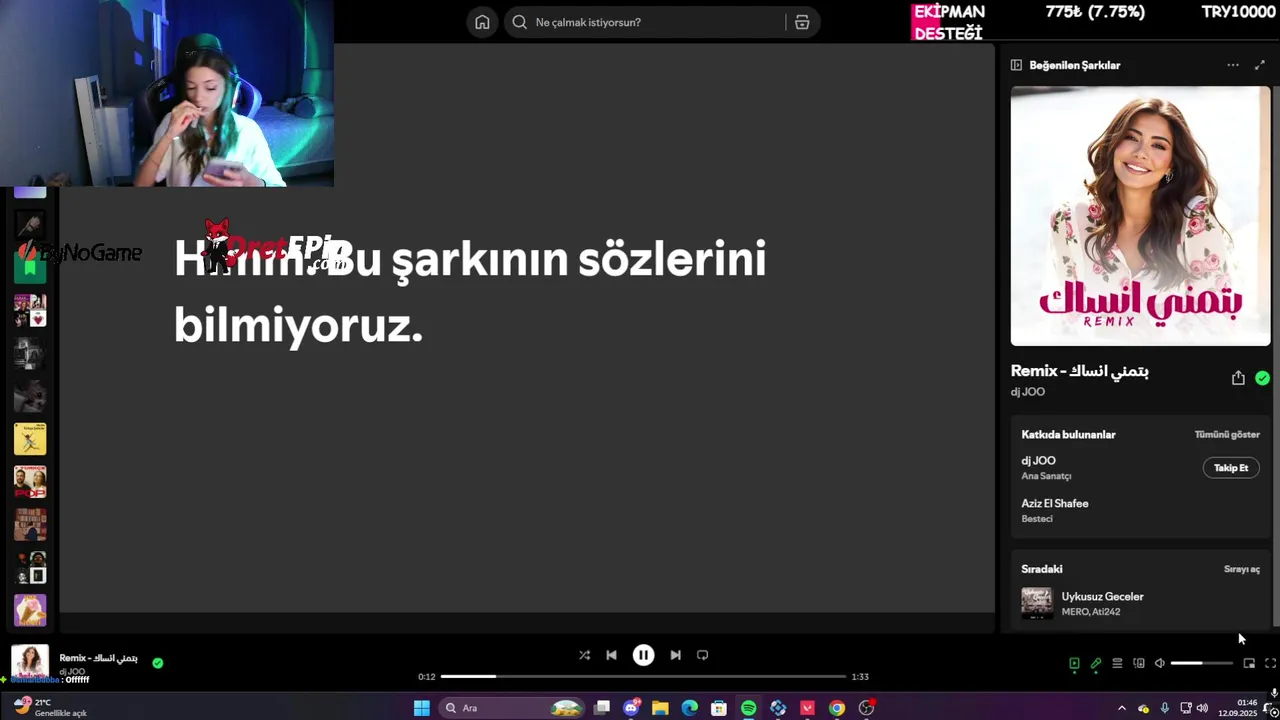Open the yellow dancer playlist in sidebar
Screen dimensions: 1280x720
[30, 438]
